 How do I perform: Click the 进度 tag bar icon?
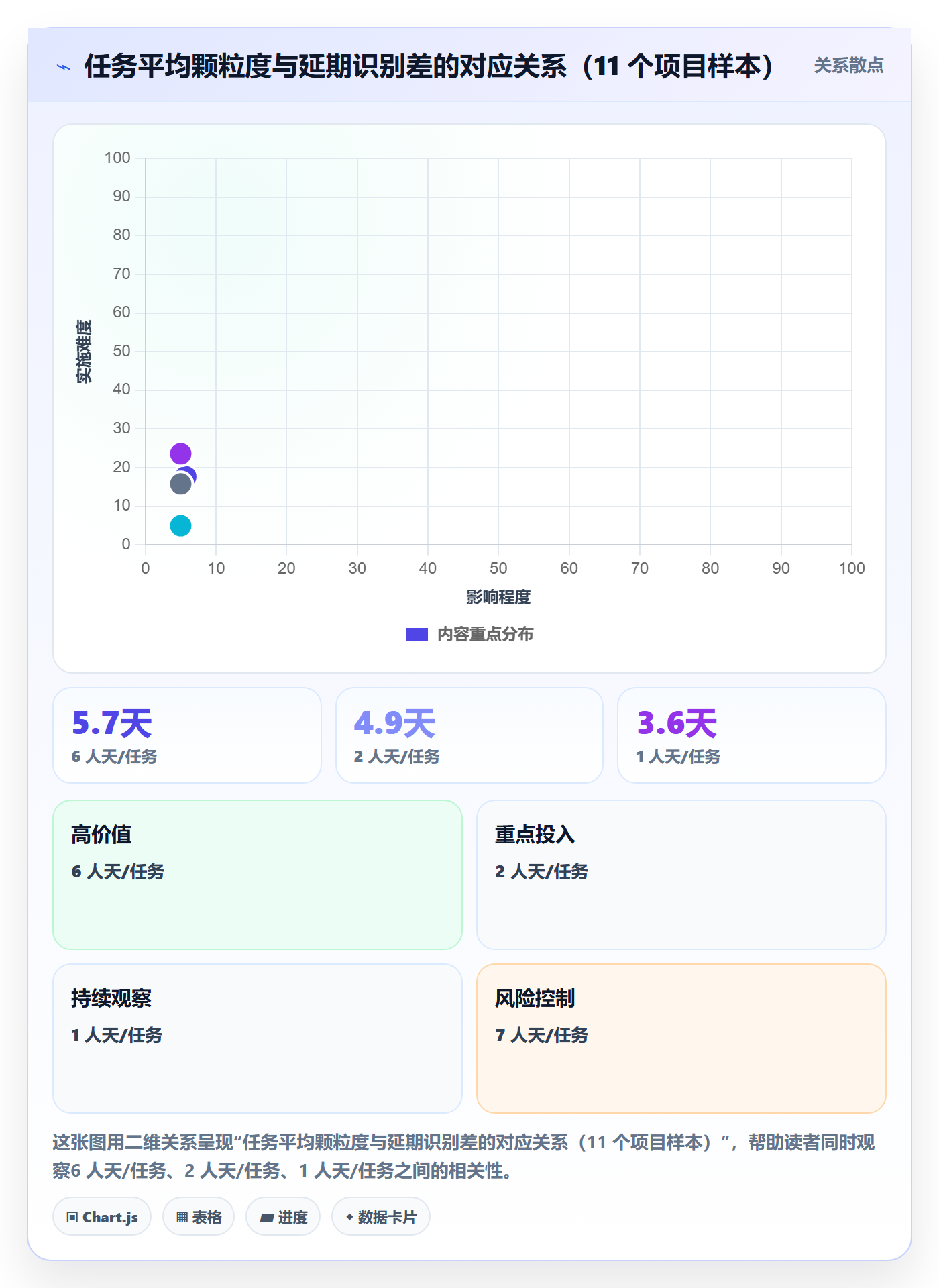click(266, 1218)
